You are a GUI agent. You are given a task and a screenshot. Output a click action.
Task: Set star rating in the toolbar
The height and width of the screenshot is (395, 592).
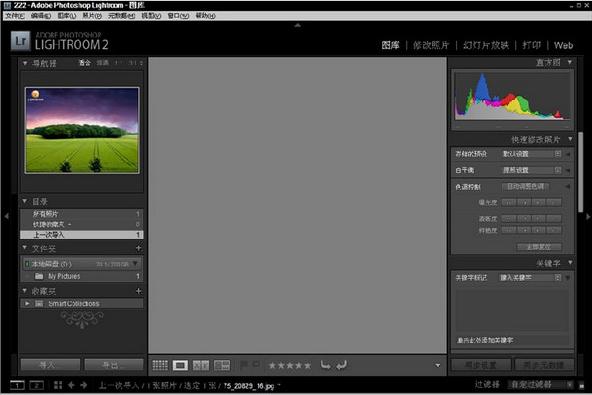click(290, 366)
